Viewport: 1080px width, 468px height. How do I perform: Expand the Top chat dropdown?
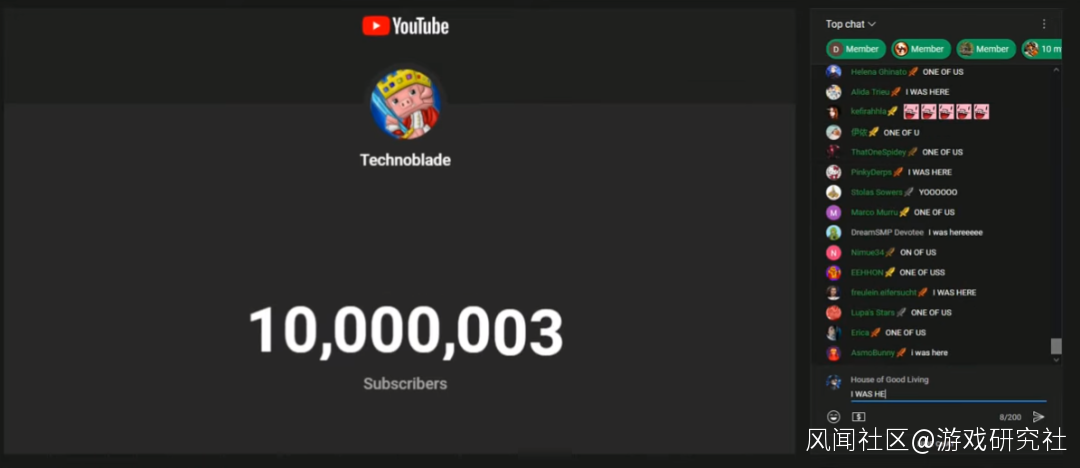pos(850,24)
